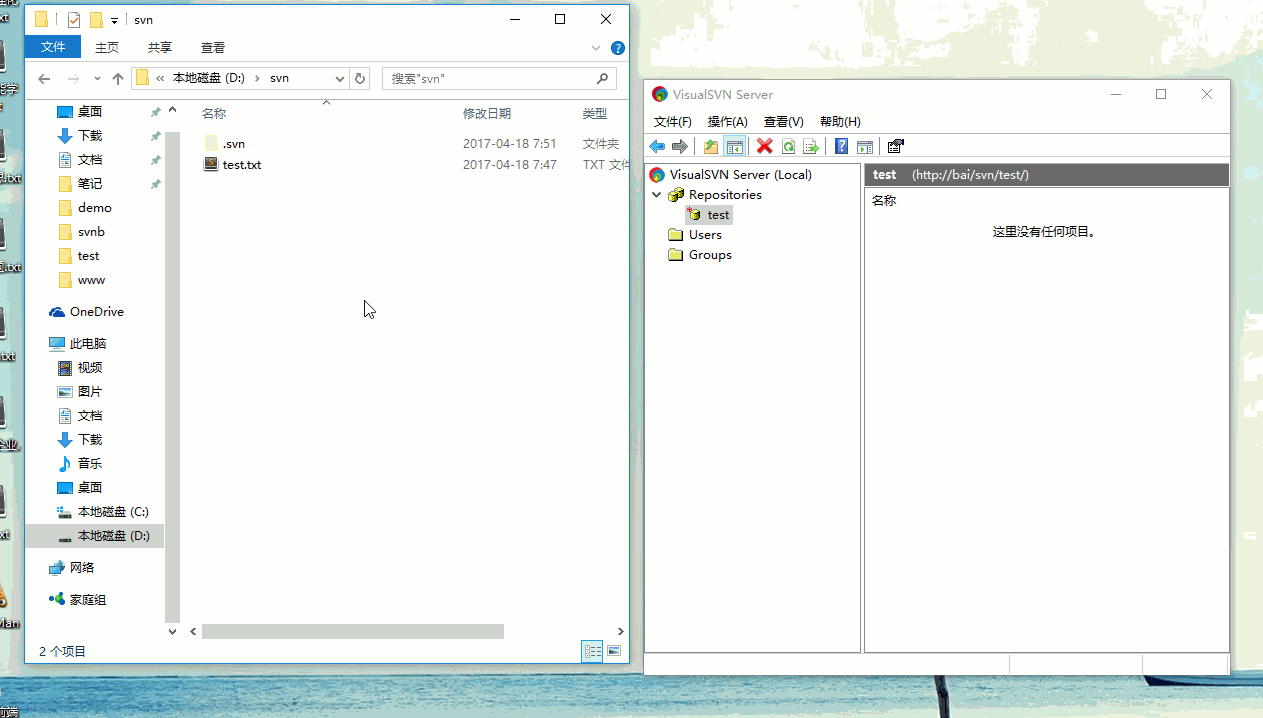Click the VisualSVN Server title bar logo
Viewport: 1263px width, 718px height.
pos(659,94)
